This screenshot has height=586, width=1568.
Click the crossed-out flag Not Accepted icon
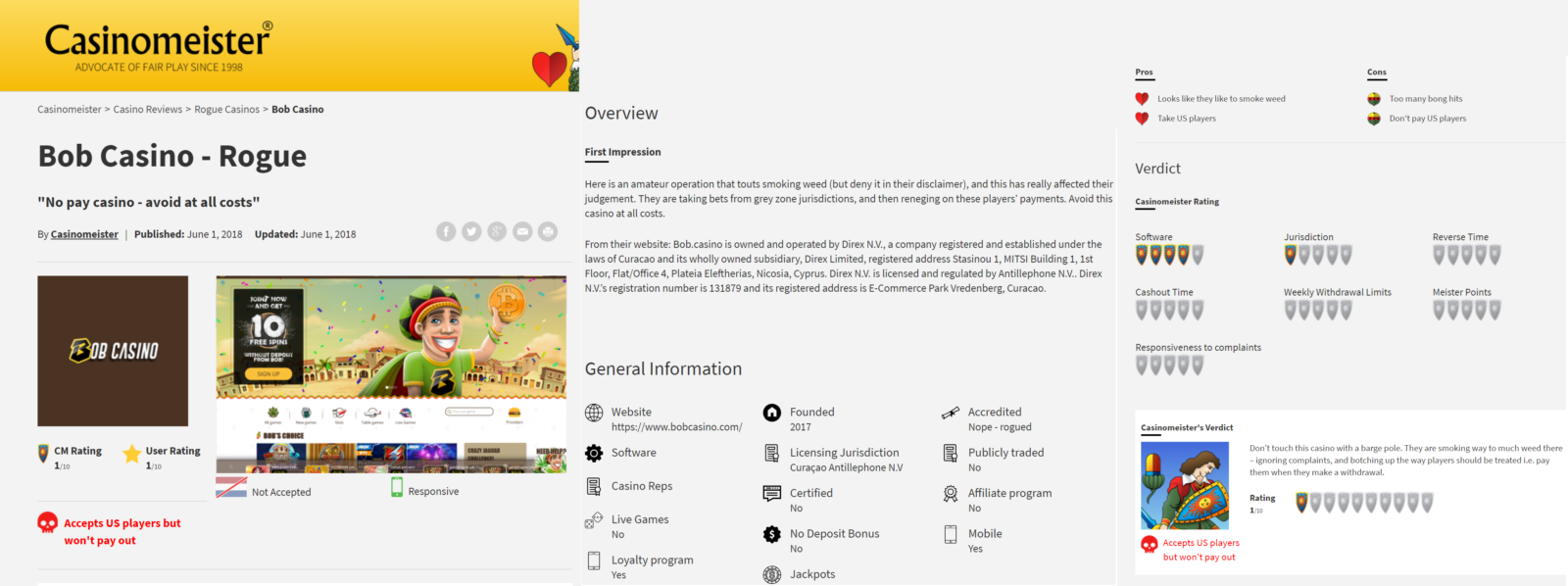[231, 488]
